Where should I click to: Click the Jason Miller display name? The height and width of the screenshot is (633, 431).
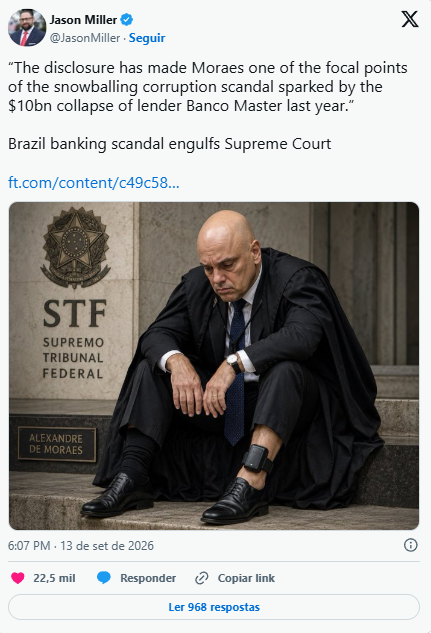tap(84, 19)
